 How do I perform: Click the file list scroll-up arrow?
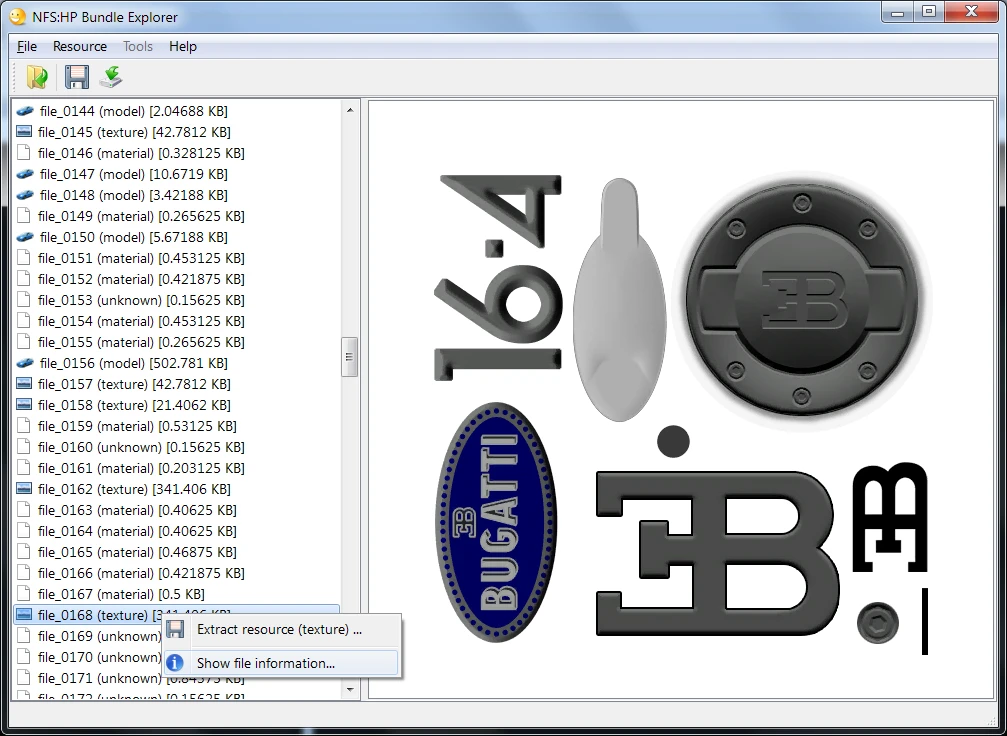coord(350,110)
